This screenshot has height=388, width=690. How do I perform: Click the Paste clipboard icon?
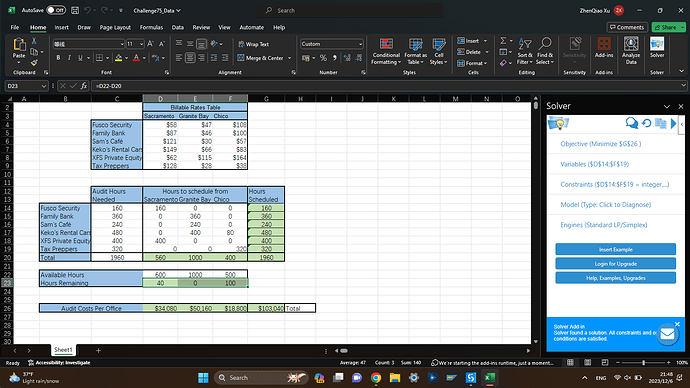coord(19,44)
